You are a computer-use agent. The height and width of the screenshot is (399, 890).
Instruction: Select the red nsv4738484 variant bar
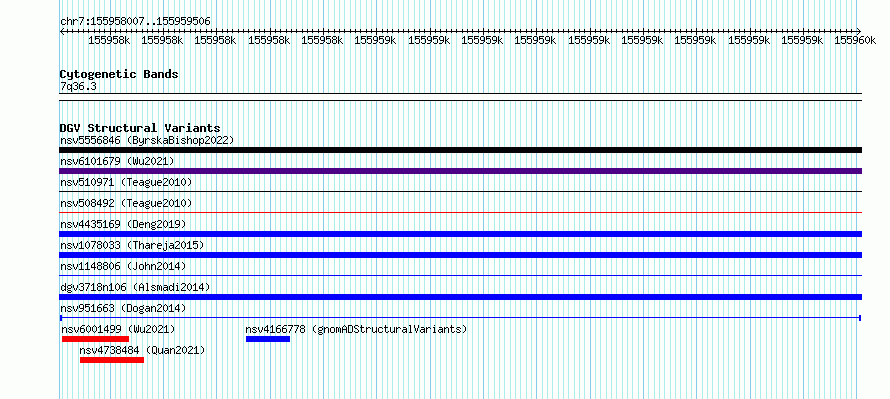(x=112, y=360)
